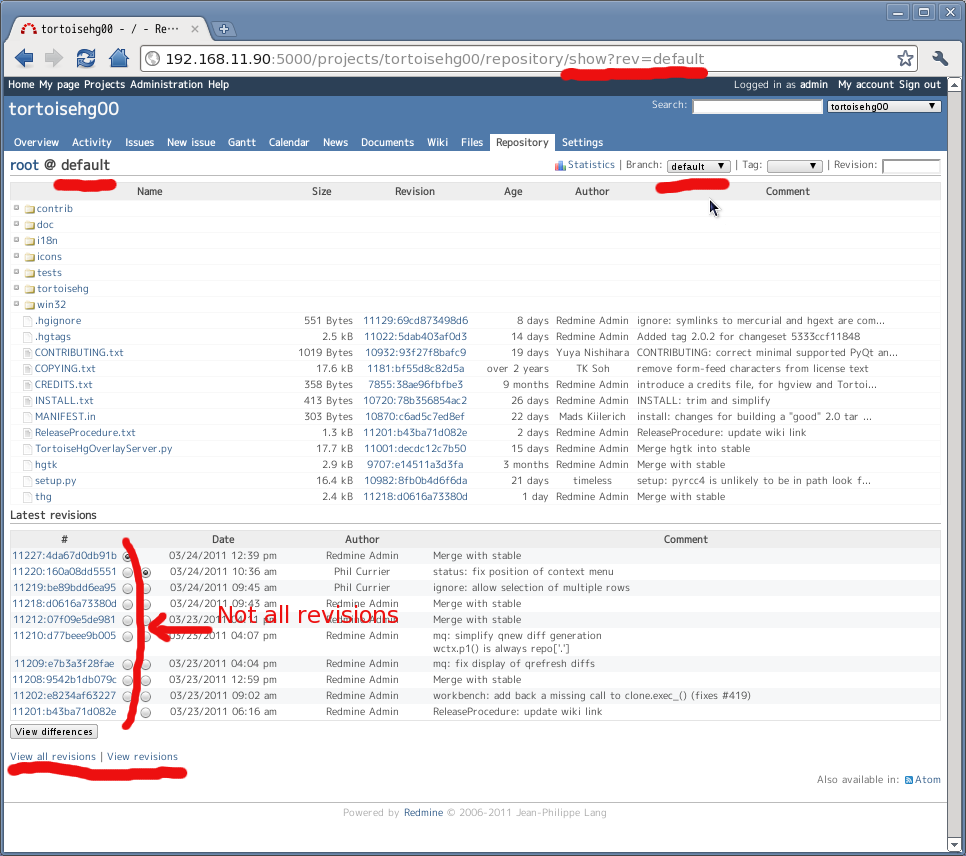966x856 pixels.
Task: Click the Atom feed icon
Action: pos(909,780)
